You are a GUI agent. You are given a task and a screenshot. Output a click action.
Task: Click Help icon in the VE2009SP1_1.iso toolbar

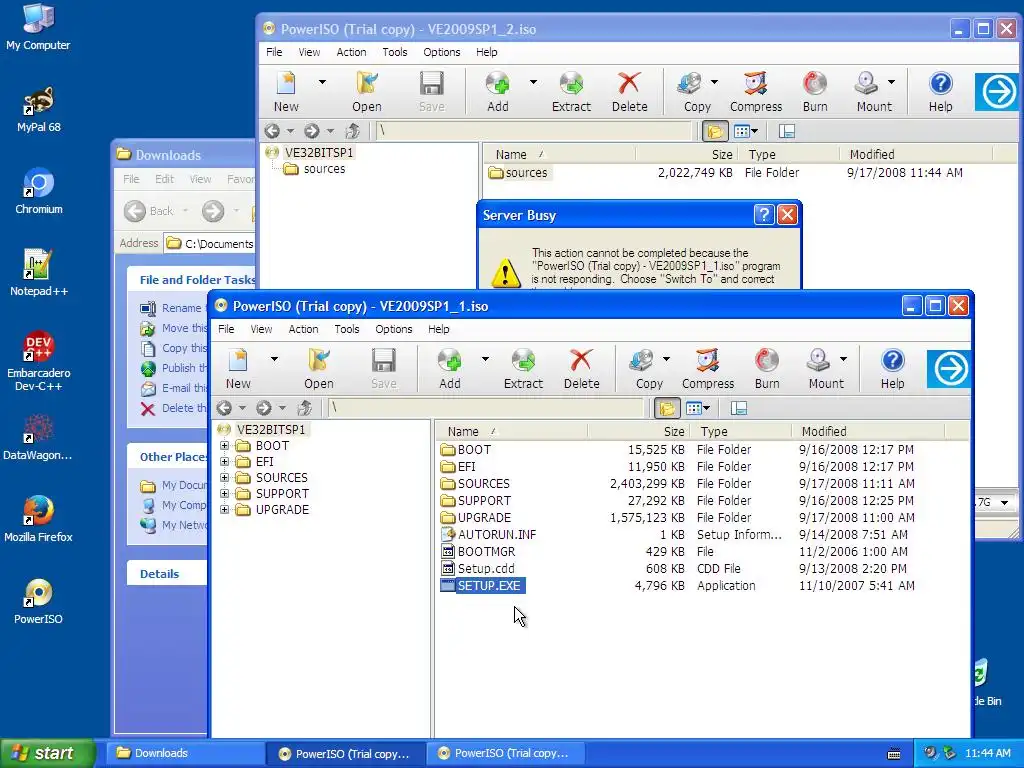[x=892, y=368]
